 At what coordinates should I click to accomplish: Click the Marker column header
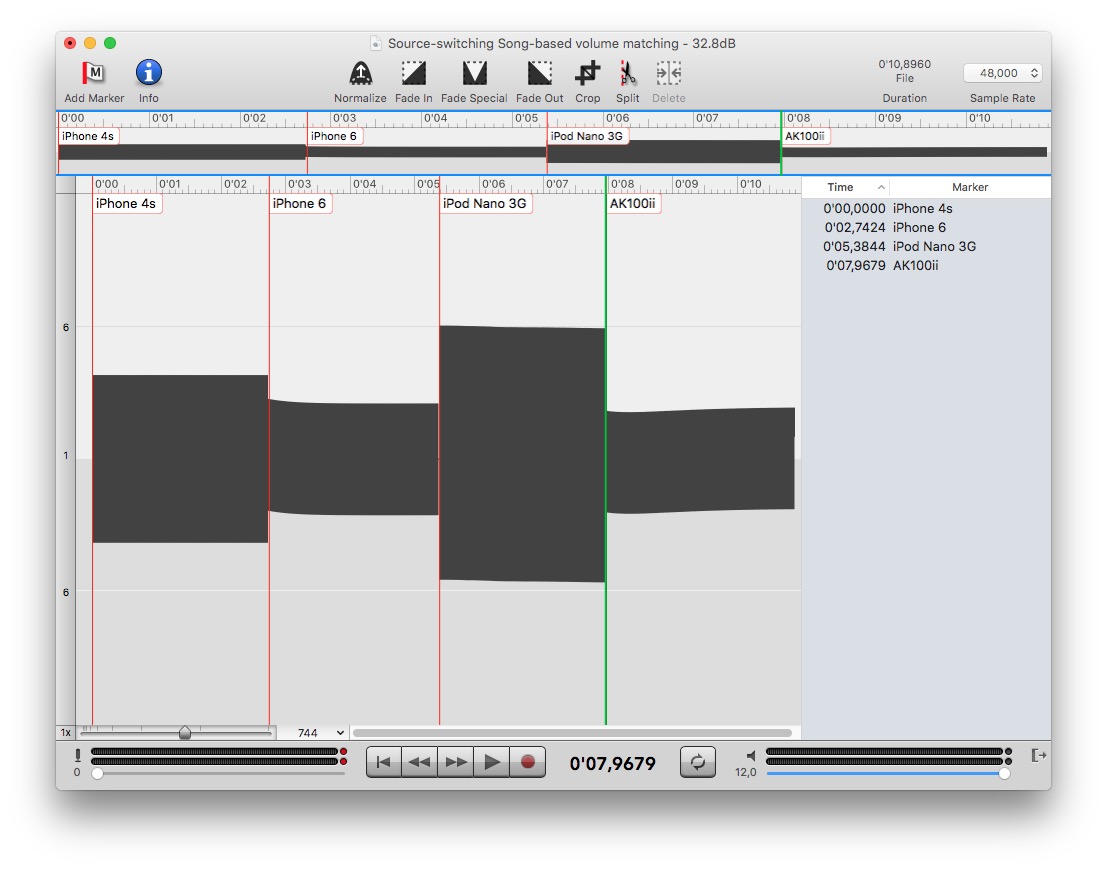click(969, 187)
